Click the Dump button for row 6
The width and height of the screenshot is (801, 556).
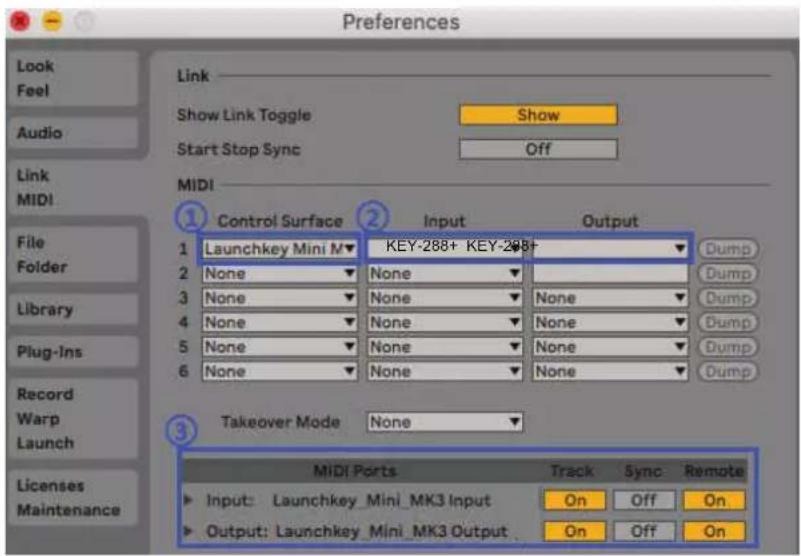(x=728, y=372)
